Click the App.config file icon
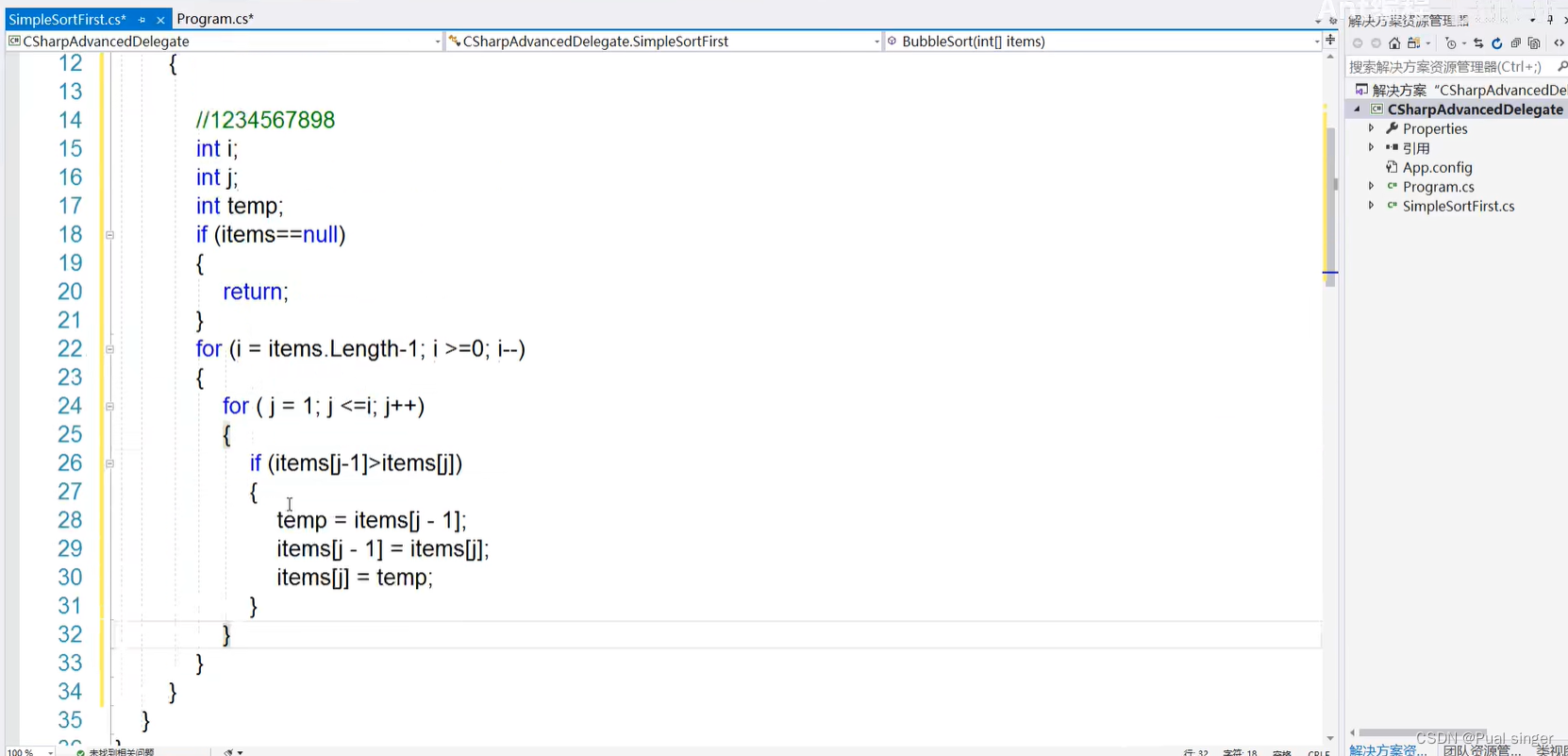Screen dimensions: 1568x756 pos(1392,167)
